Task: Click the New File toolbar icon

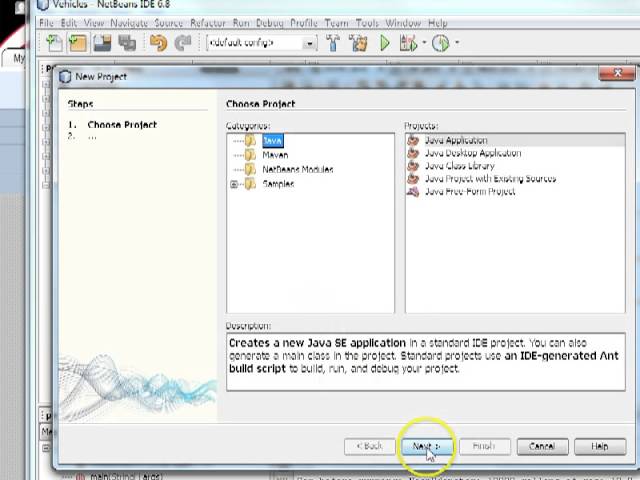Action: tap(54, 43)
